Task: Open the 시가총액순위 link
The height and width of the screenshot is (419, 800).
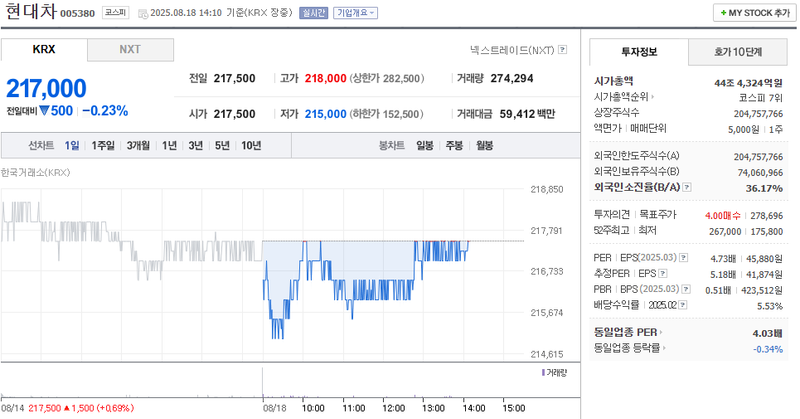Action: point(623,96)
